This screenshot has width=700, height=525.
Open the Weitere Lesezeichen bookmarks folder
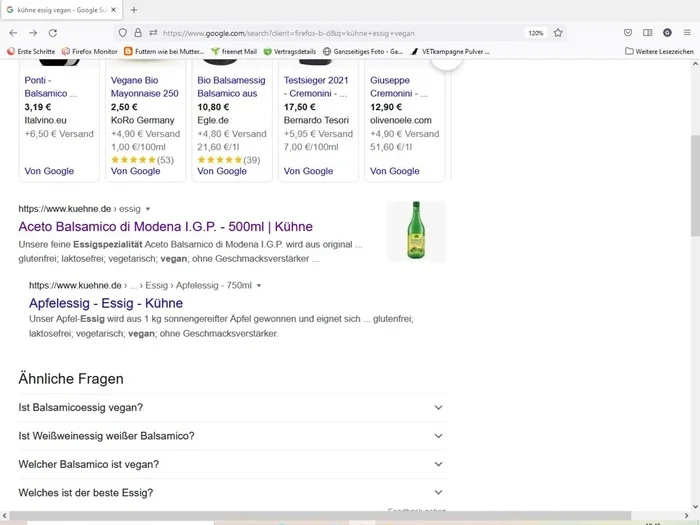(659, 50)
